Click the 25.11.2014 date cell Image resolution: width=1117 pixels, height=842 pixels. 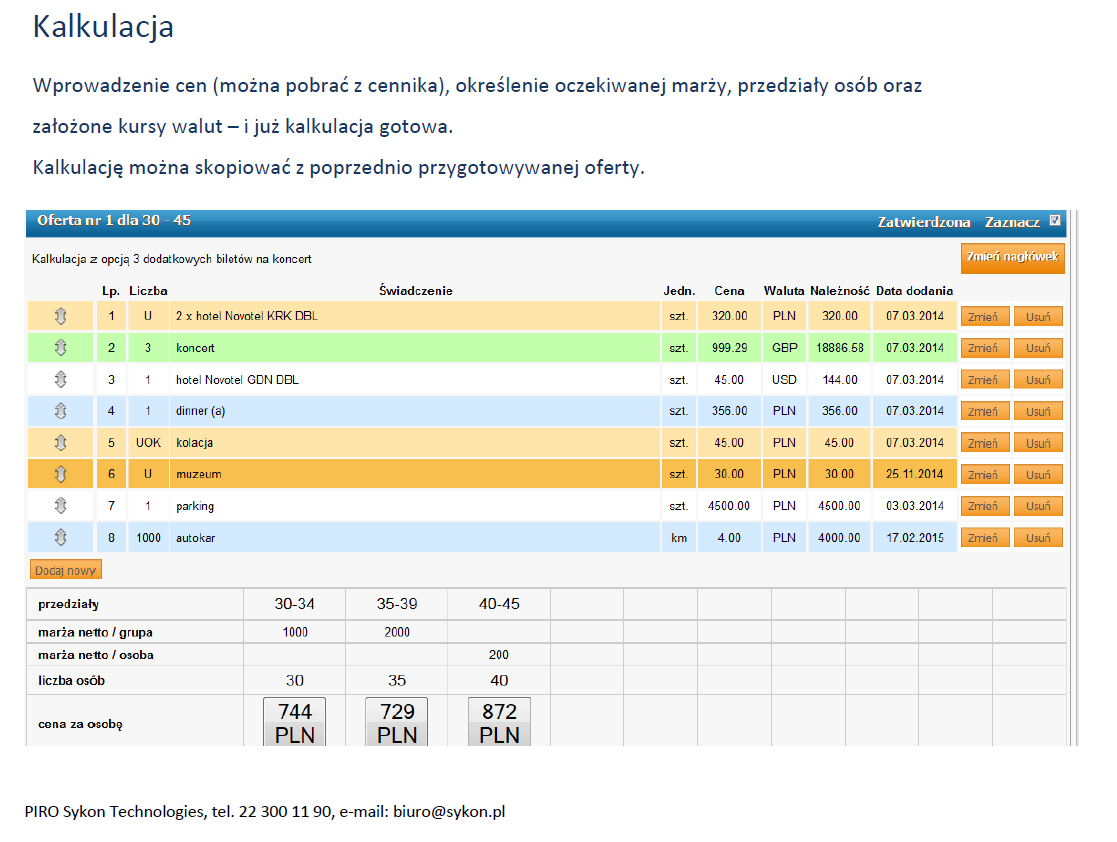coord(914,474)
